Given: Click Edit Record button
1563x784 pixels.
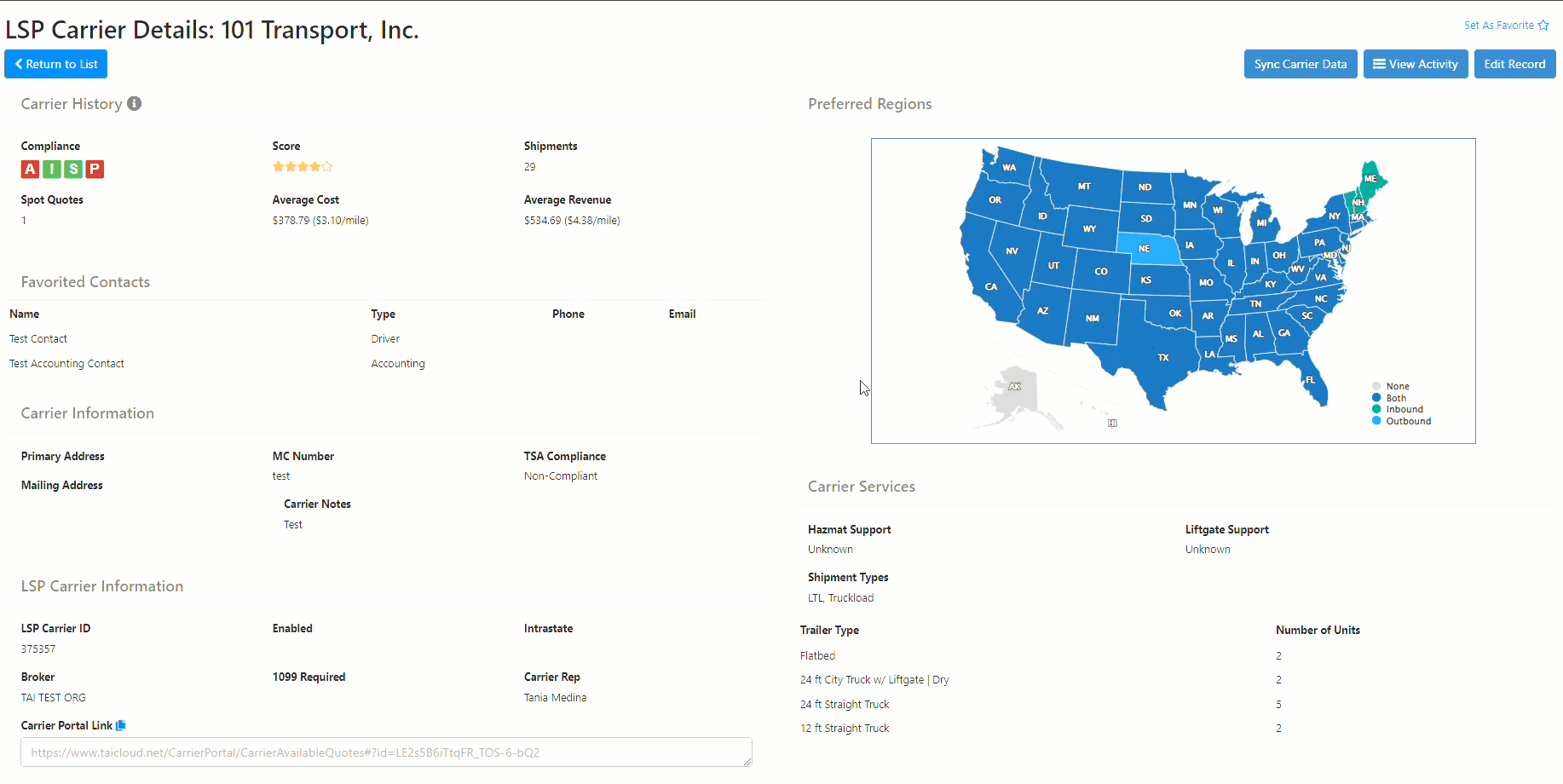Looking at the screenshot, I should click(1514, 64).
